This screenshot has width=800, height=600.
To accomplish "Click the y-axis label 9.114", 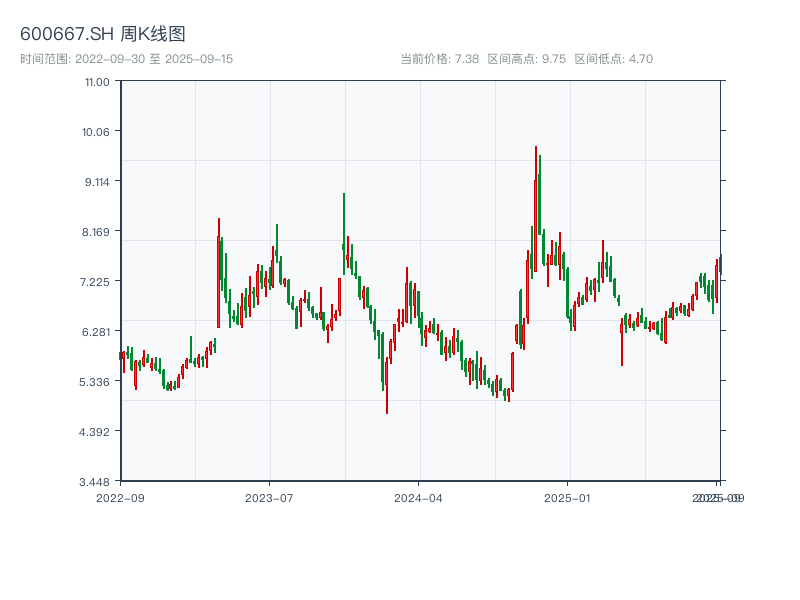I will point(97,182).
